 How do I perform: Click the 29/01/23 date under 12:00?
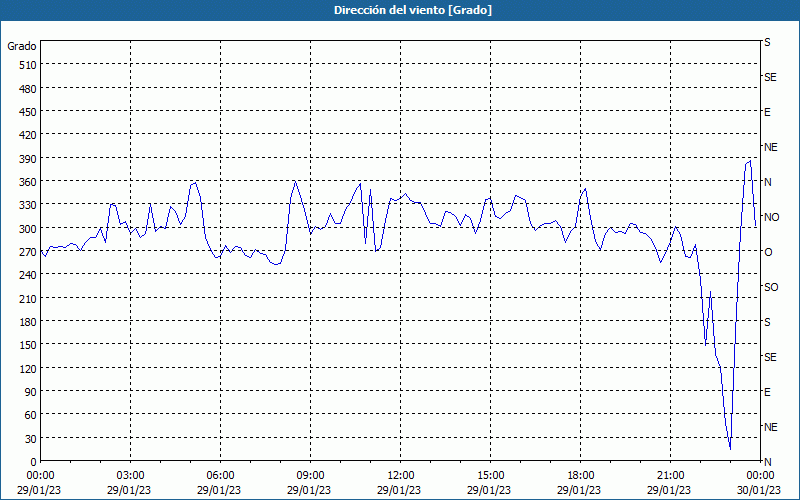pos(399,490)
